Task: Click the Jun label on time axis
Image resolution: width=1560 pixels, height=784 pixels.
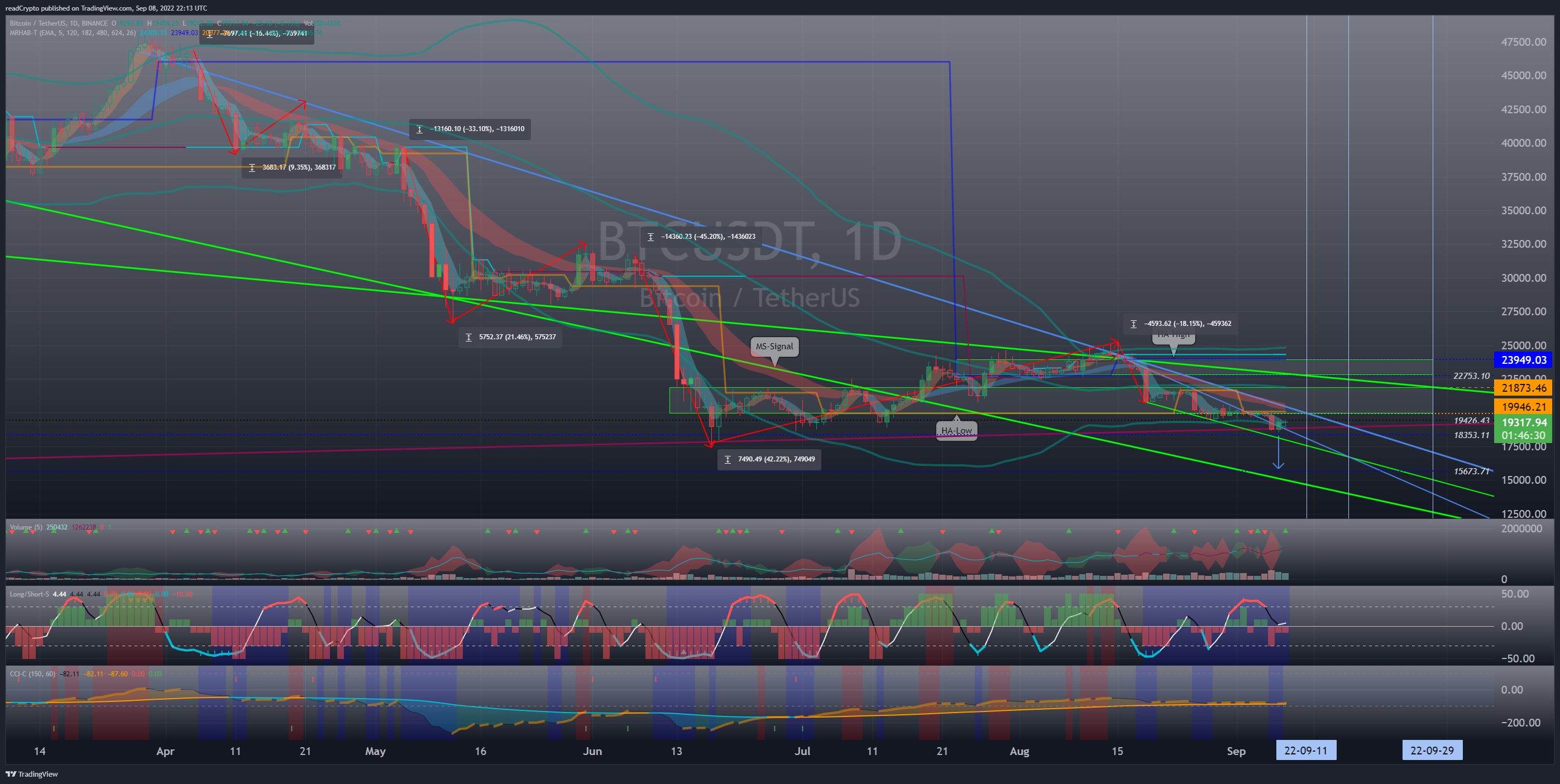Action: [x=592, y=751]
